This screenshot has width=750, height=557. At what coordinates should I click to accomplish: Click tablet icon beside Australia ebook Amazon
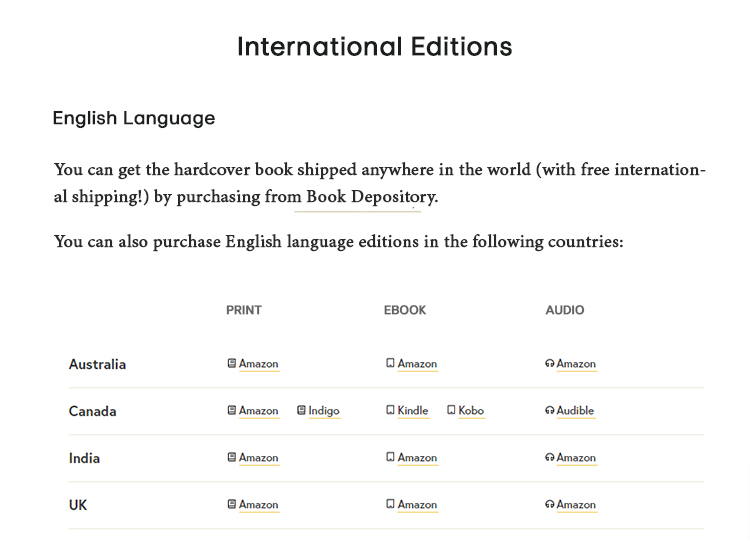pyautogui.click(x=390, y=363)
